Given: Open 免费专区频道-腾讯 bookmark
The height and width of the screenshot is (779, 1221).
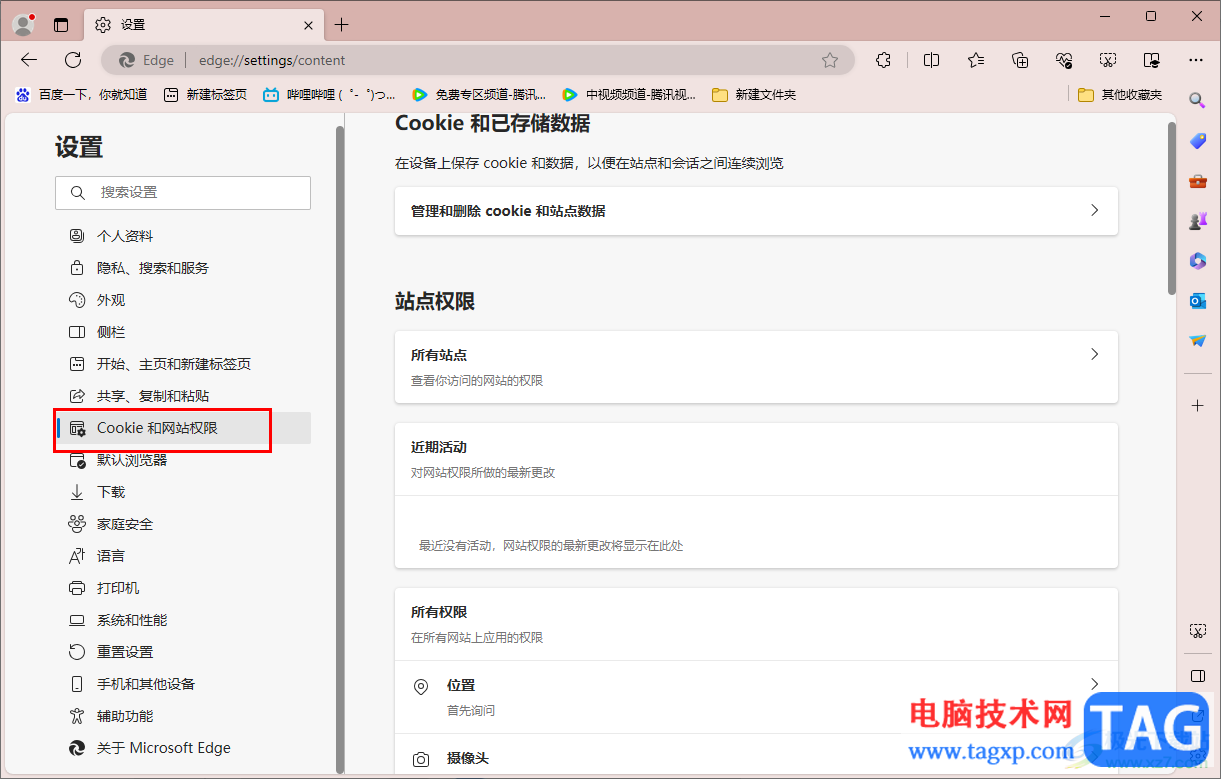Looking at the screenshot, I should [479, 95].
